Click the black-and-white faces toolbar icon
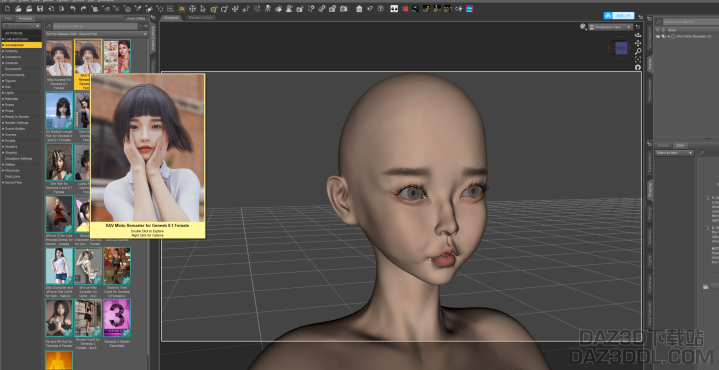The image size is (719, 370). [394, 9]
